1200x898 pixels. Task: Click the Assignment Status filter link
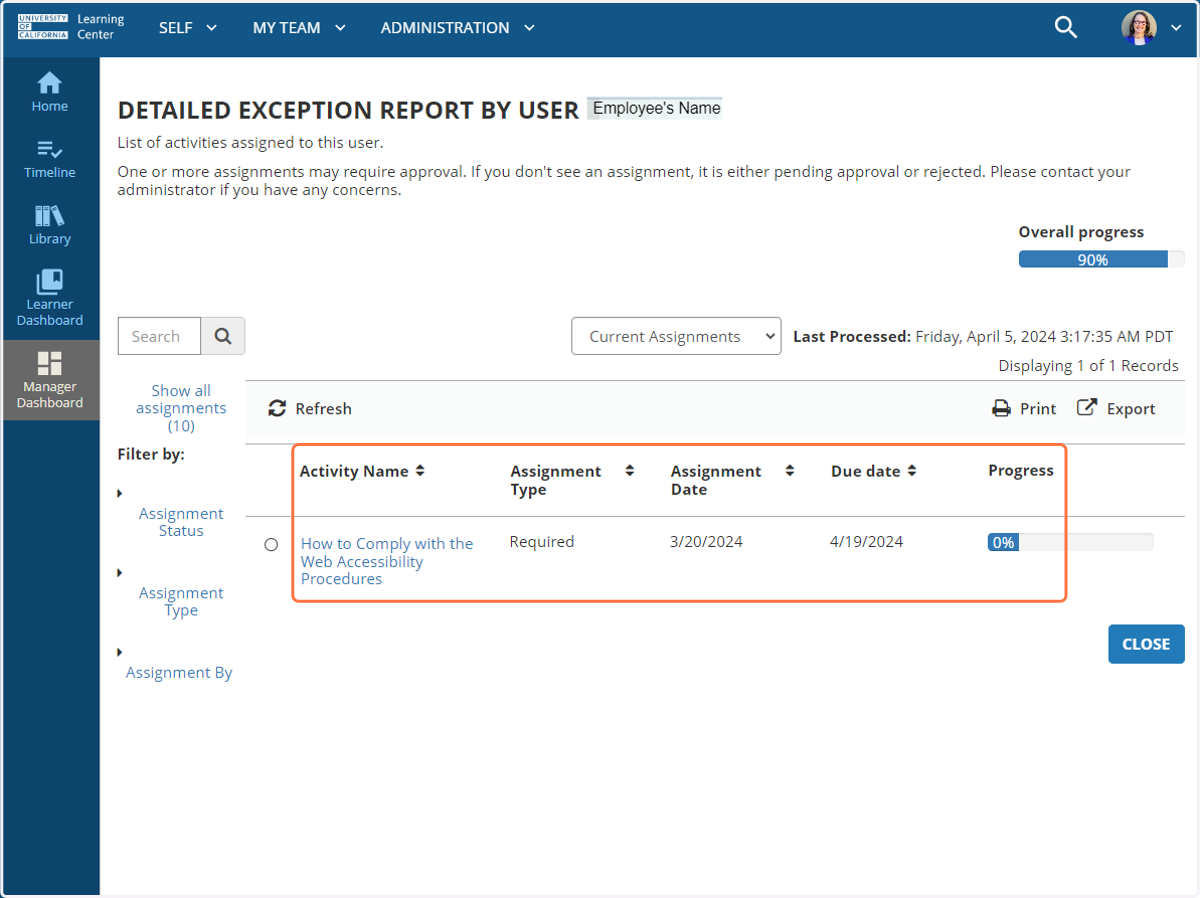pos(181,522)
